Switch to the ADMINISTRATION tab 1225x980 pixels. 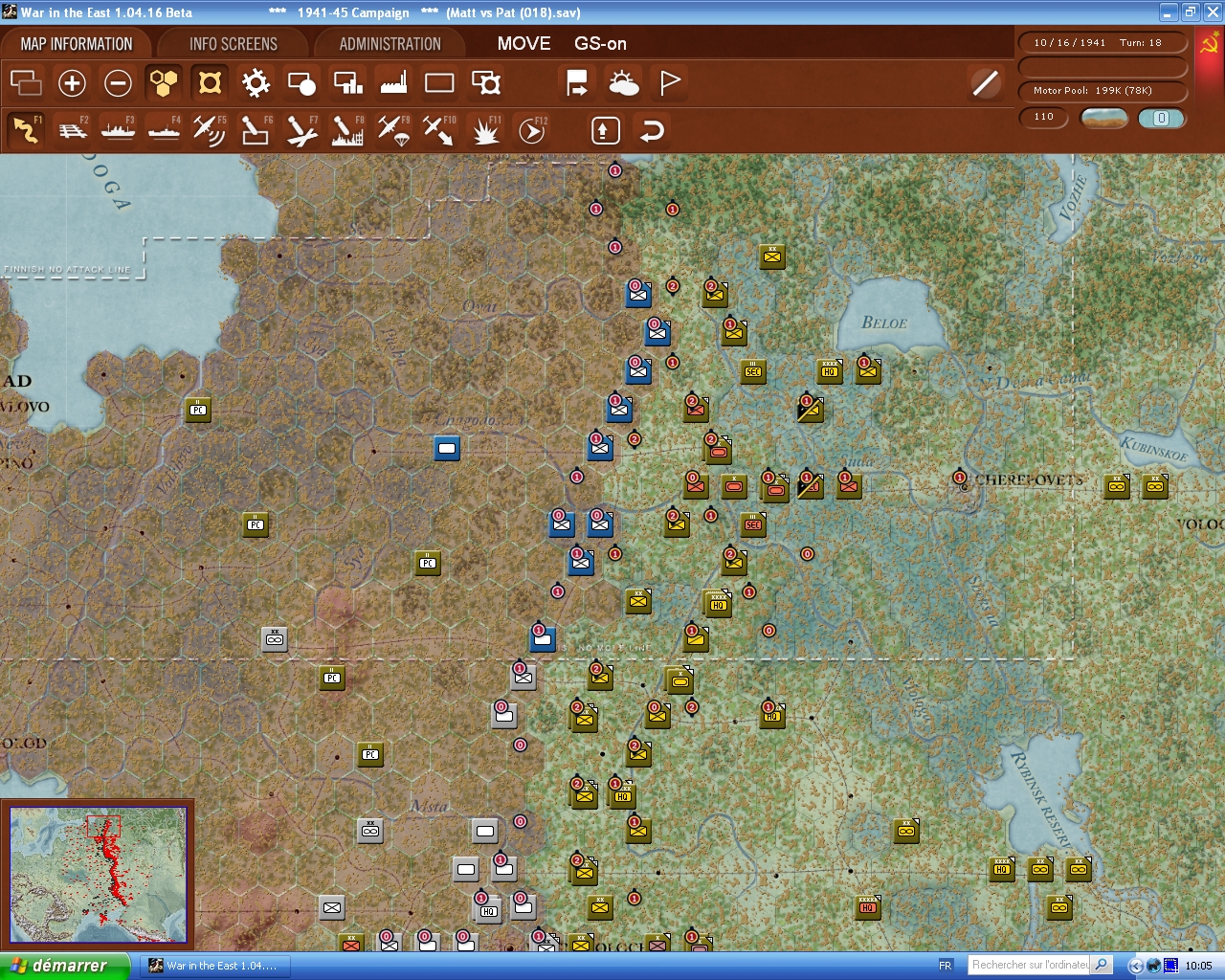pos(390,44)
